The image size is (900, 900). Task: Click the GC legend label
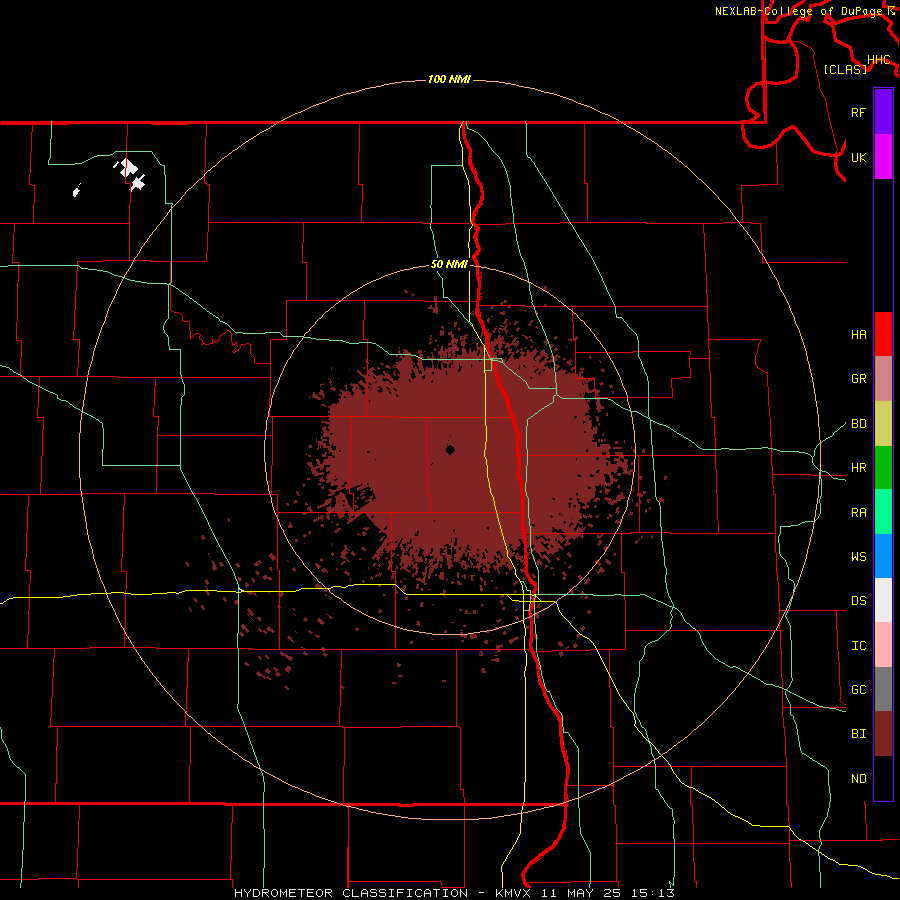858,690
